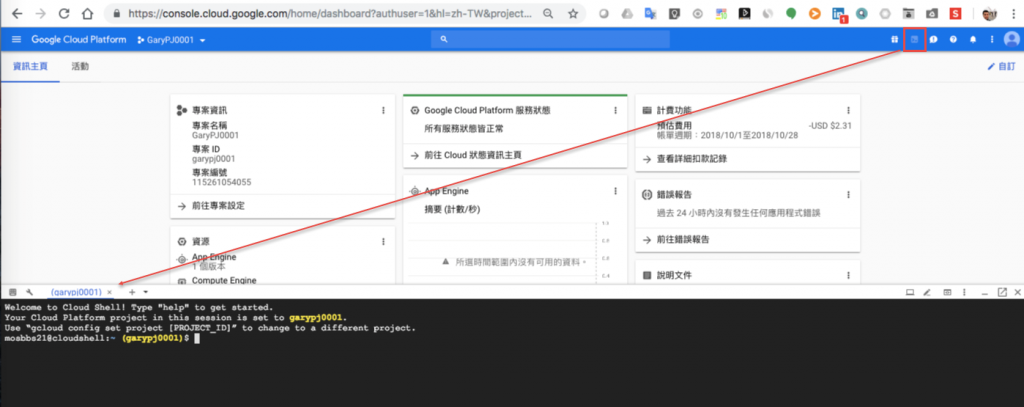Launch the code editor pencil icon in Cloud Shell
The width and height of the screenshot is (1024, 407).
(927, 292)
